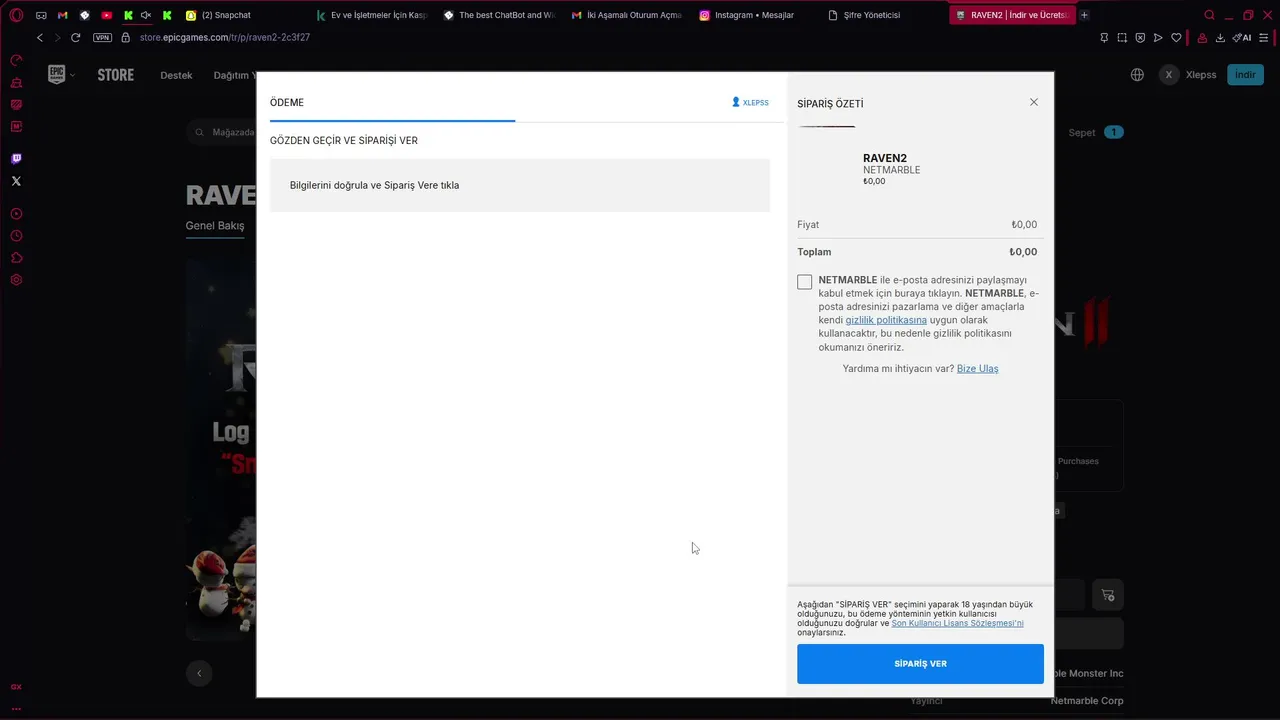Open Extensions cube icon in sidebar
Viewport: 1280px width, 720px height.
(x=16, y=258)
